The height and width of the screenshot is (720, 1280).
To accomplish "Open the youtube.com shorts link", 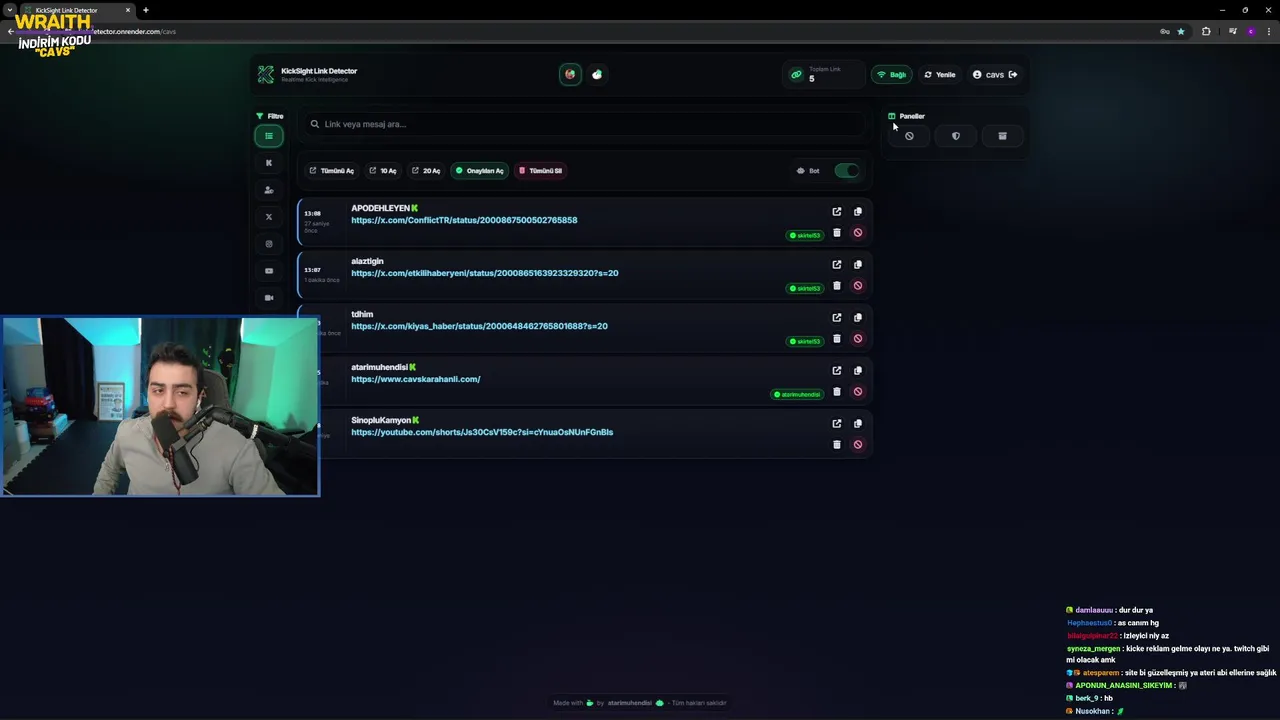I will [482, 432].
